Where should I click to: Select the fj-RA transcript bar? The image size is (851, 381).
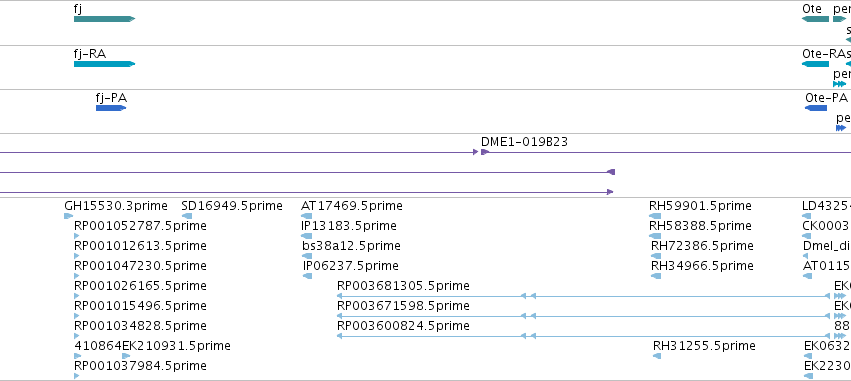[104, 64]
